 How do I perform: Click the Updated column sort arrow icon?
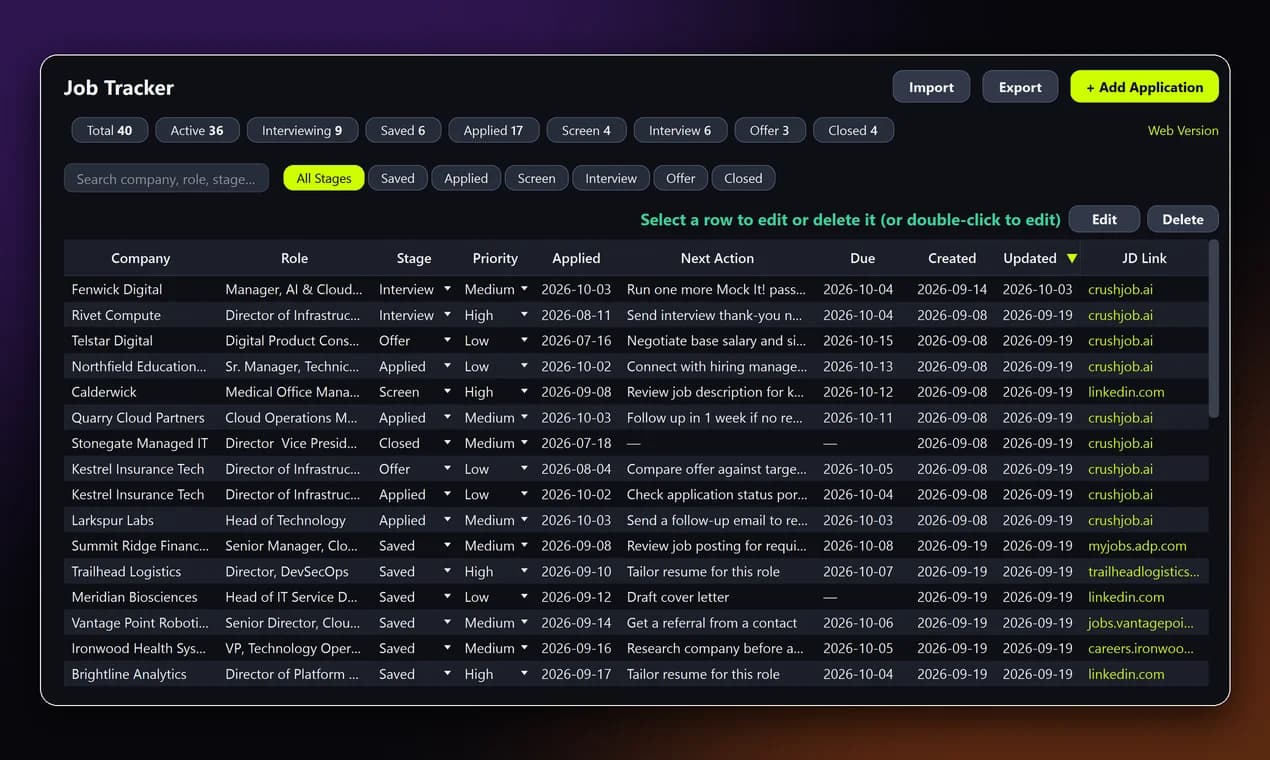[1072, 258]
